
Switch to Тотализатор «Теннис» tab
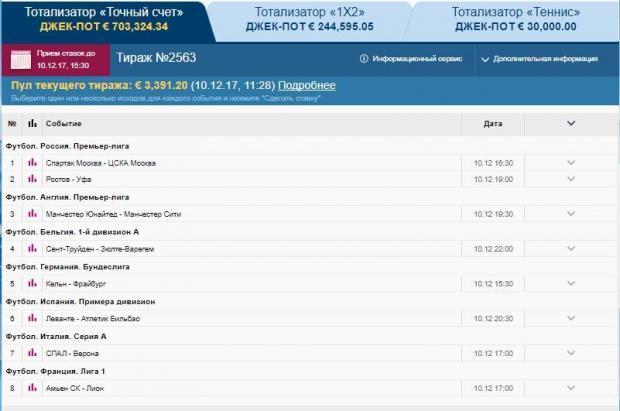click(513, 18)
